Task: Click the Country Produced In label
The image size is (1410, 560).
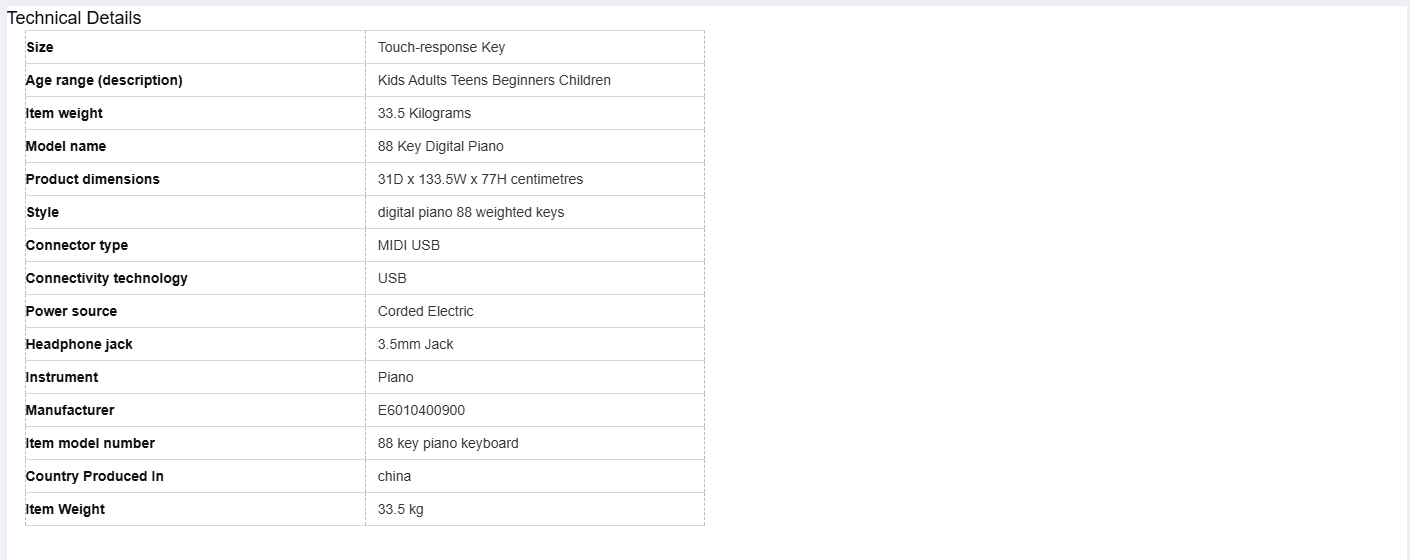Action: (95, 476)
